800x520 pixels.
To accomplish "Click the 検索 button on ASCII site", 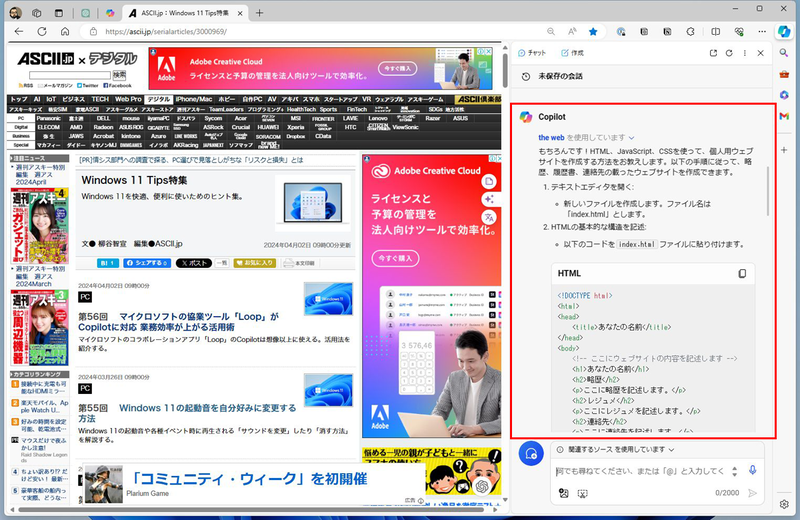I will click(x=120, y=75).
